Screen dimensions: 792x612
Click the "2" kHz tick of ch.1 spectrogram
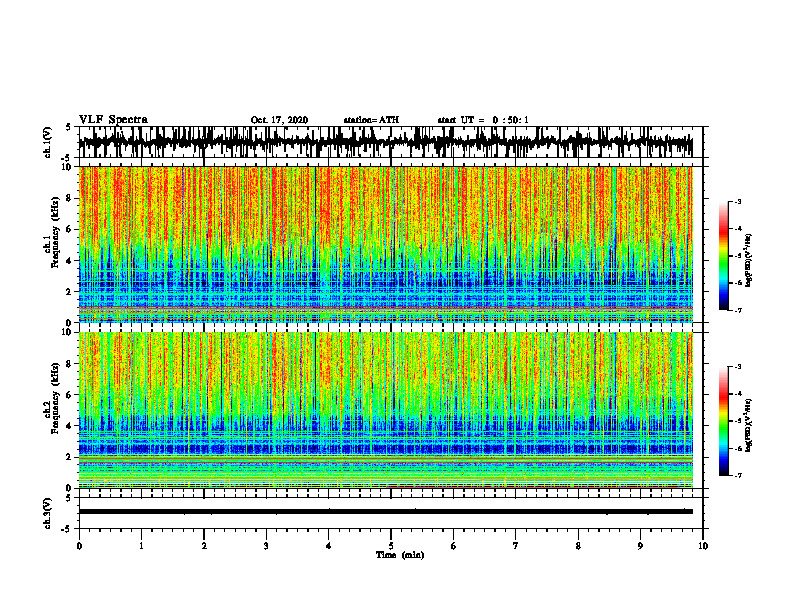tap(70, 291)
